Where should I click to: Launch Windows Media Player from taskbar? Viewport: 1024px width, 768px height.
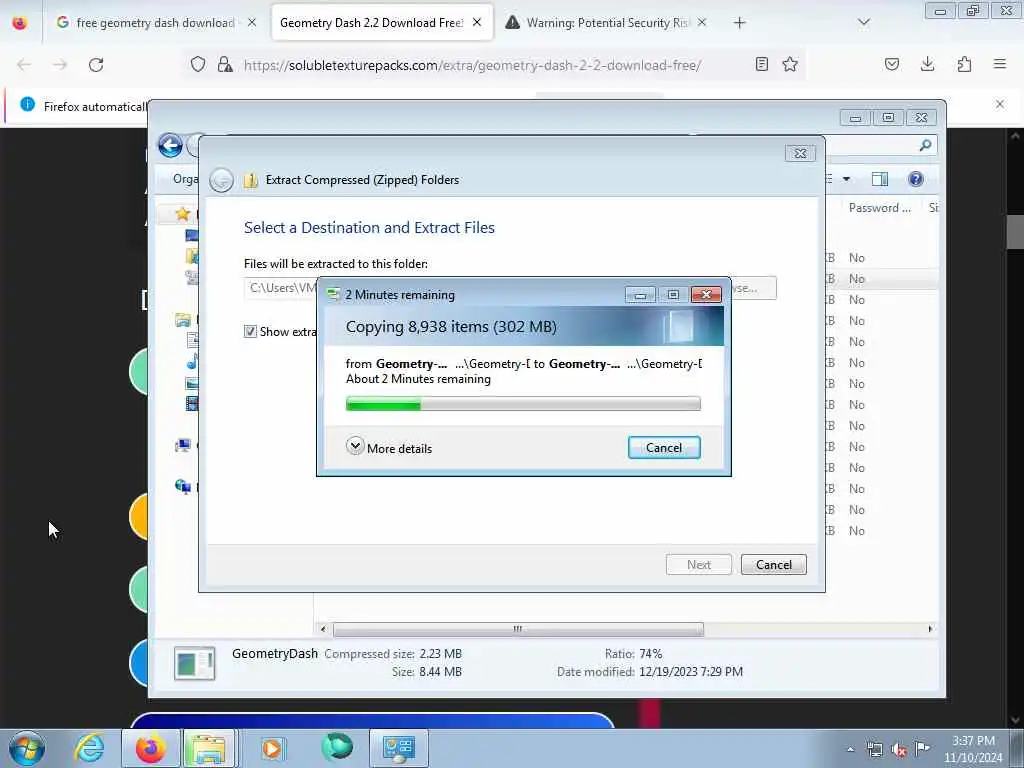click(x=272, y=748)
